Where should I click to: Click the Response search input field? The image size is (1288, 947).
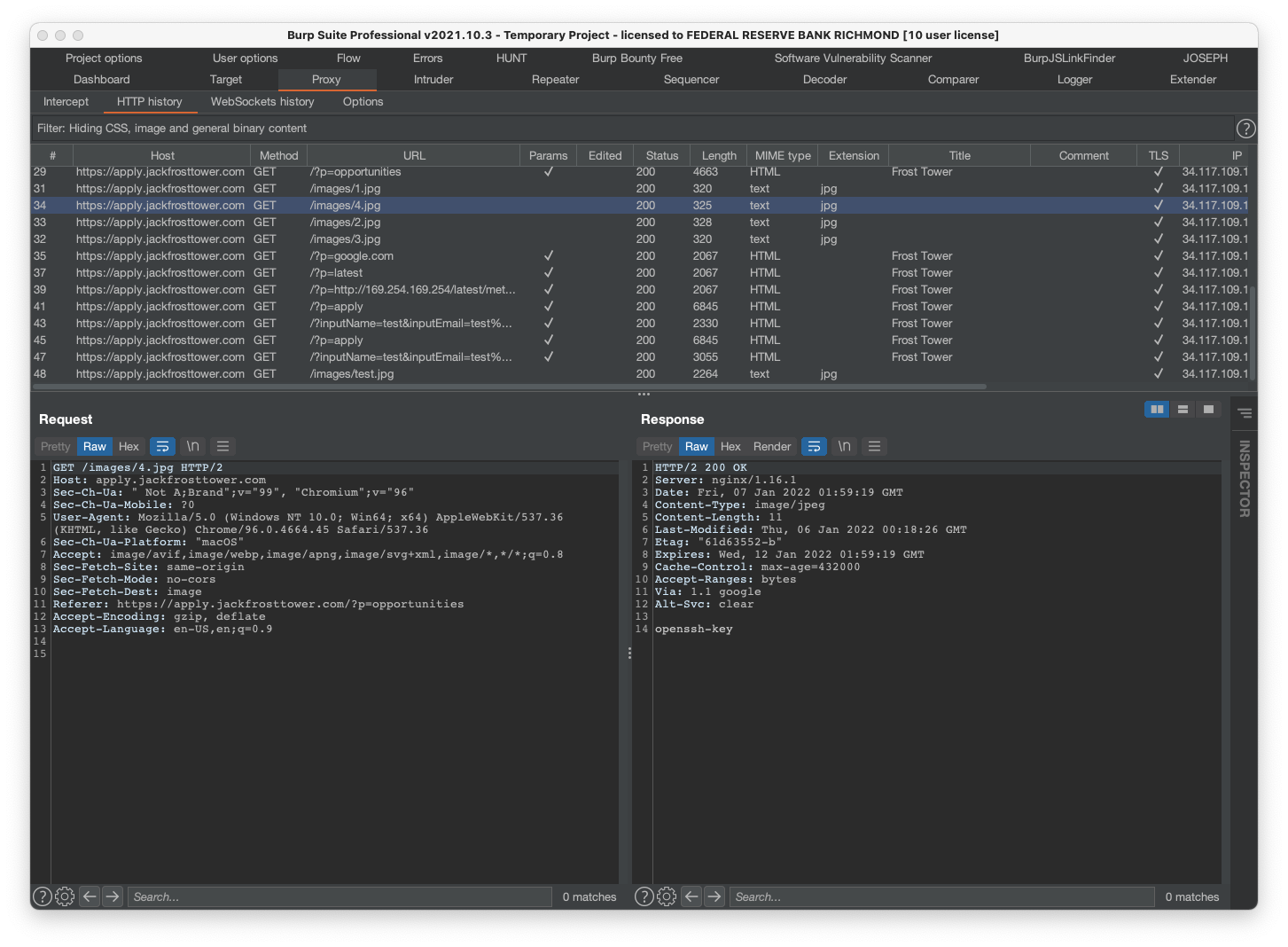tap(944, 896)
